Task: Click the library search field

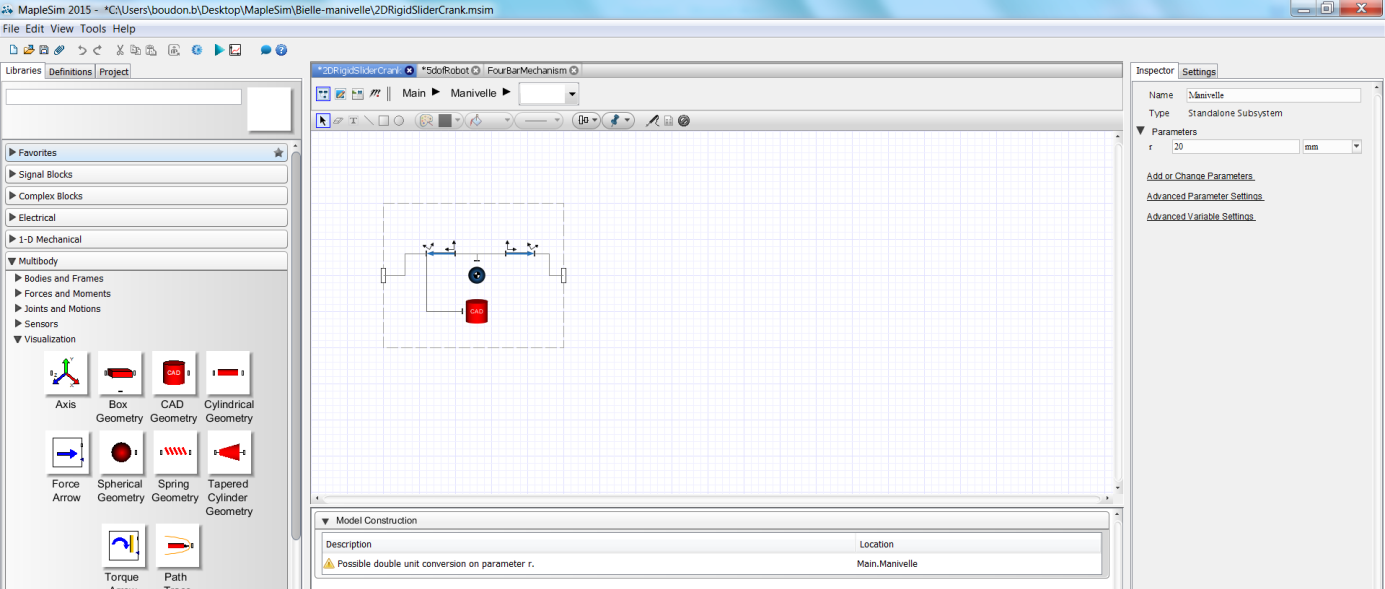Action: (124, 97)
